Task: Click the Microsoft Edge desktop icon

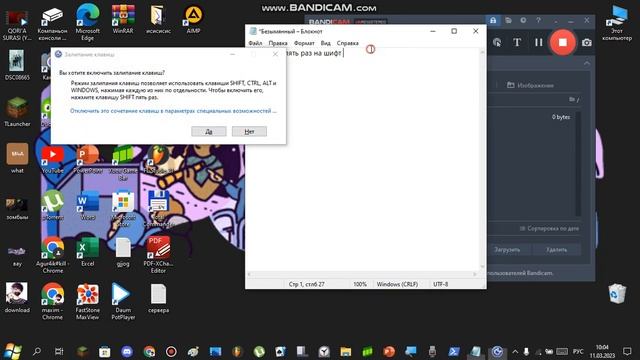Action: point(87,22)
